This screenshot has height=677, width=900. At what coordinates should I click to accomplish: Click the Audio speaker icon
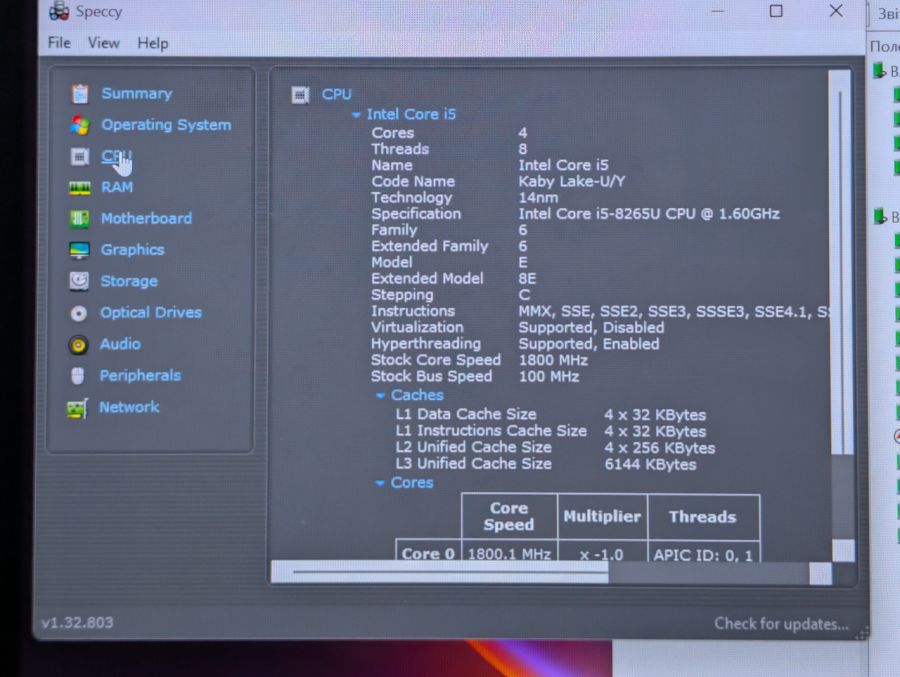[x=79, y=345]
